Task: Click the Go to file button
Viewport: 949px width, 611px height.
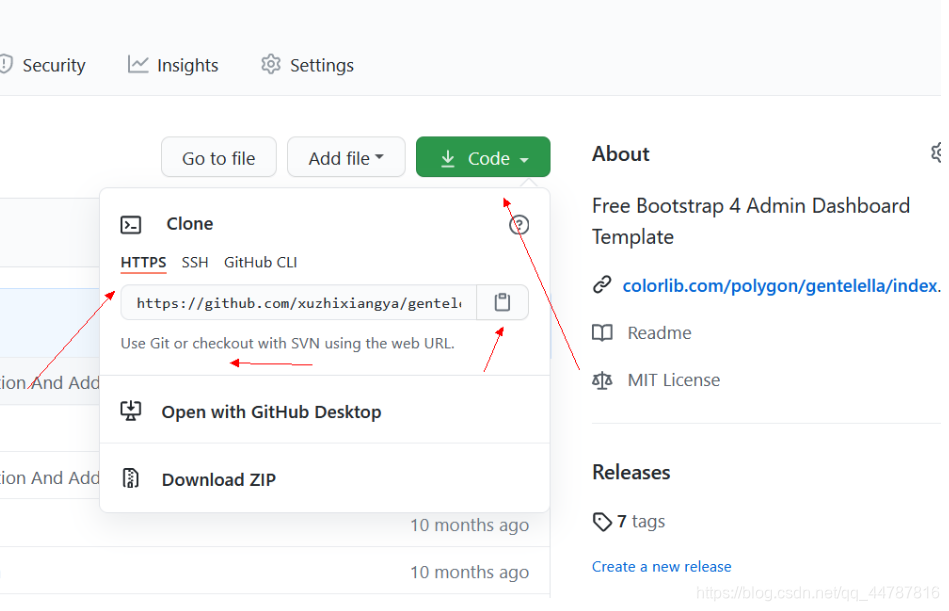Action: click(218, 157)
